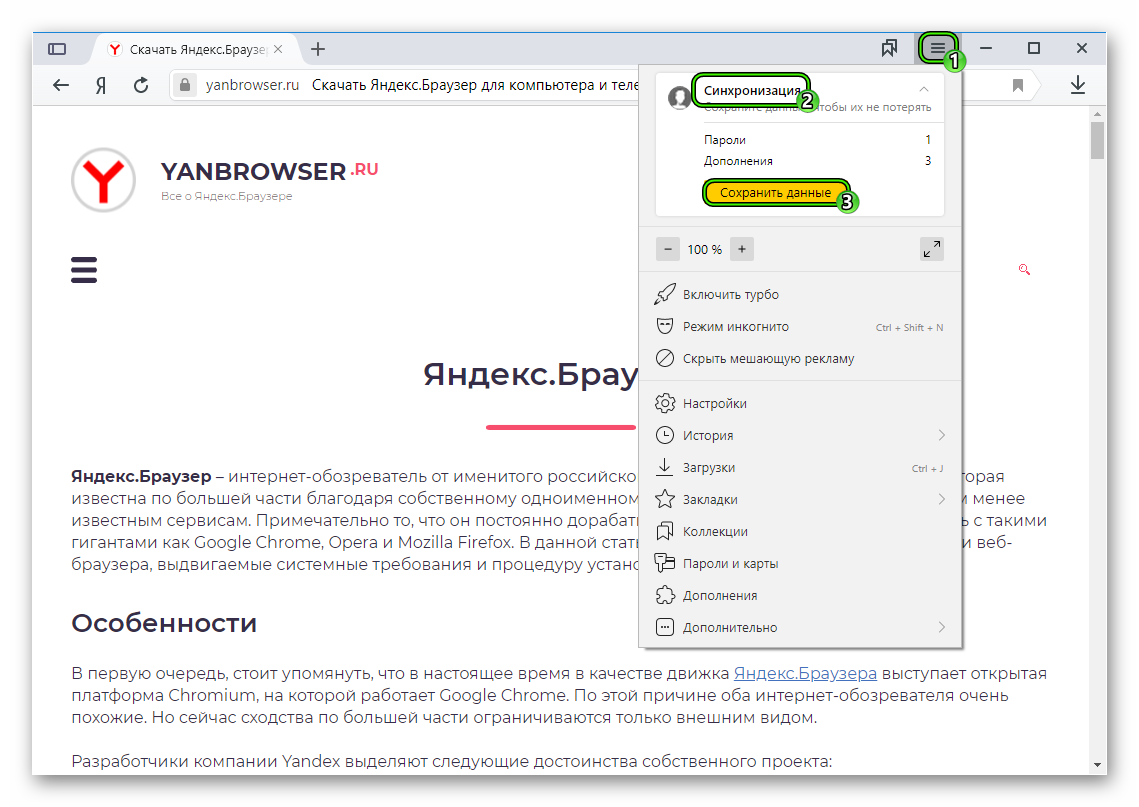The width and height of the screenshot is (1139, 807).
Task: Click the Загрузки download arrow icon in menu
Action: tap(665, 467)
